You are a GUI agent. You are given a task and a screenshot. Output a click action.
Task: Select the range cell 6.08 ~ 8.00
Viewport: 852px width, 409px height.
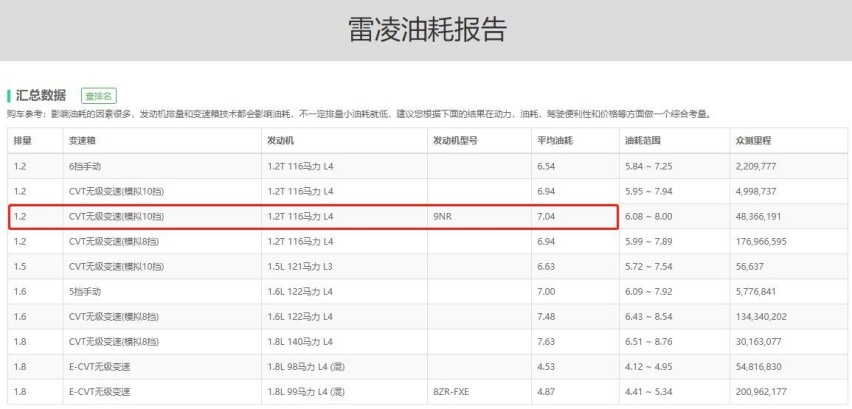[649, 216]
